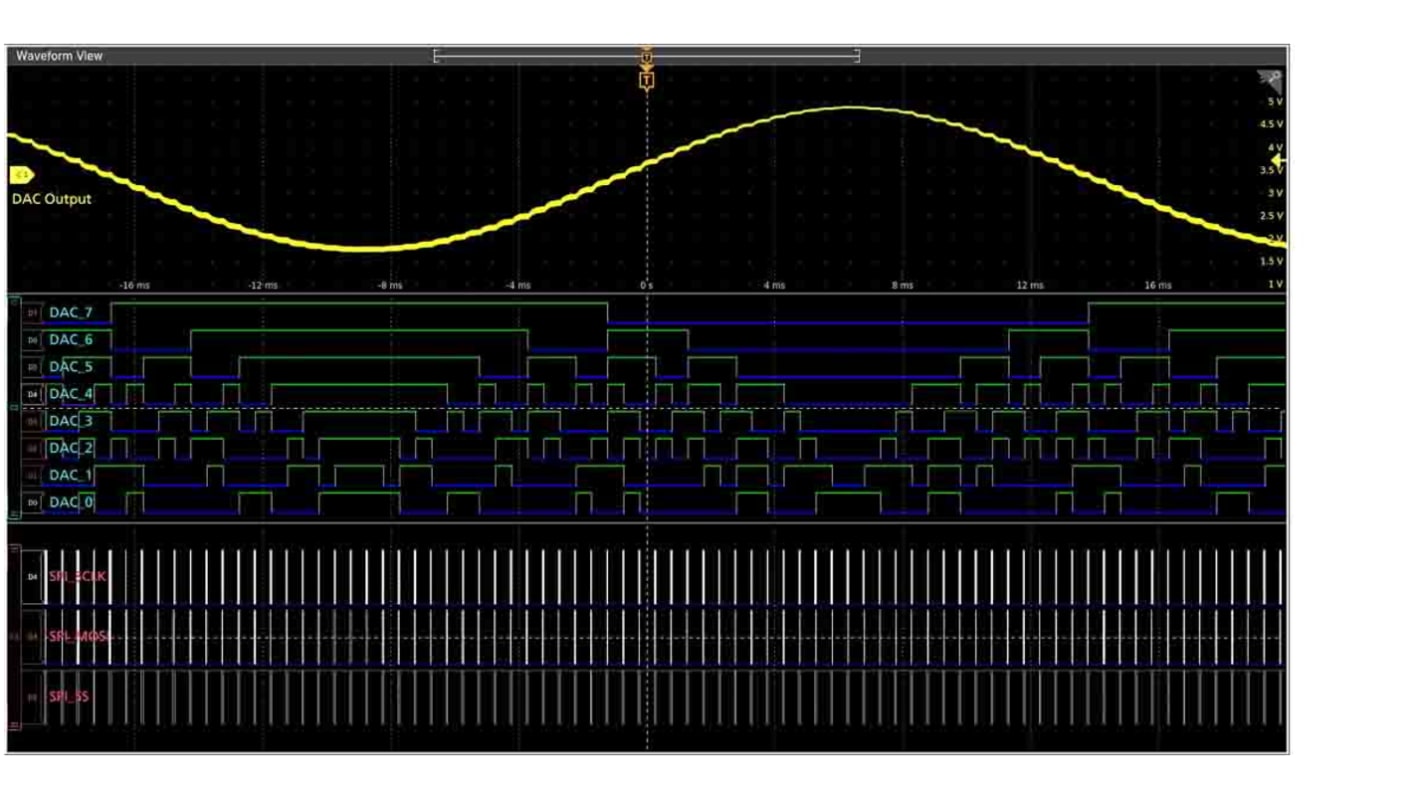The height and width of the screenshot is (798, 1420).
Task: Switch to the Waveform View tab
Action: pyautogui.click(x=58, y=55)
